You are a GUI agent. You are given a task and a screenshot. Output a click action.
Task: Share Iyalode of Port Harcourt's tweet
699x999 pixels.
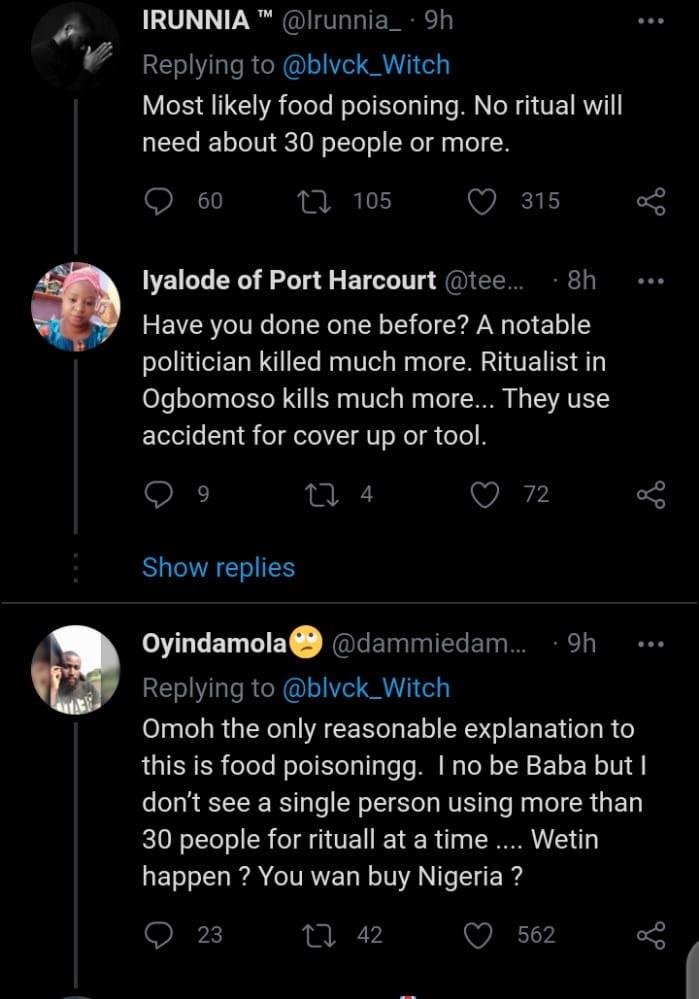[650, 494]
